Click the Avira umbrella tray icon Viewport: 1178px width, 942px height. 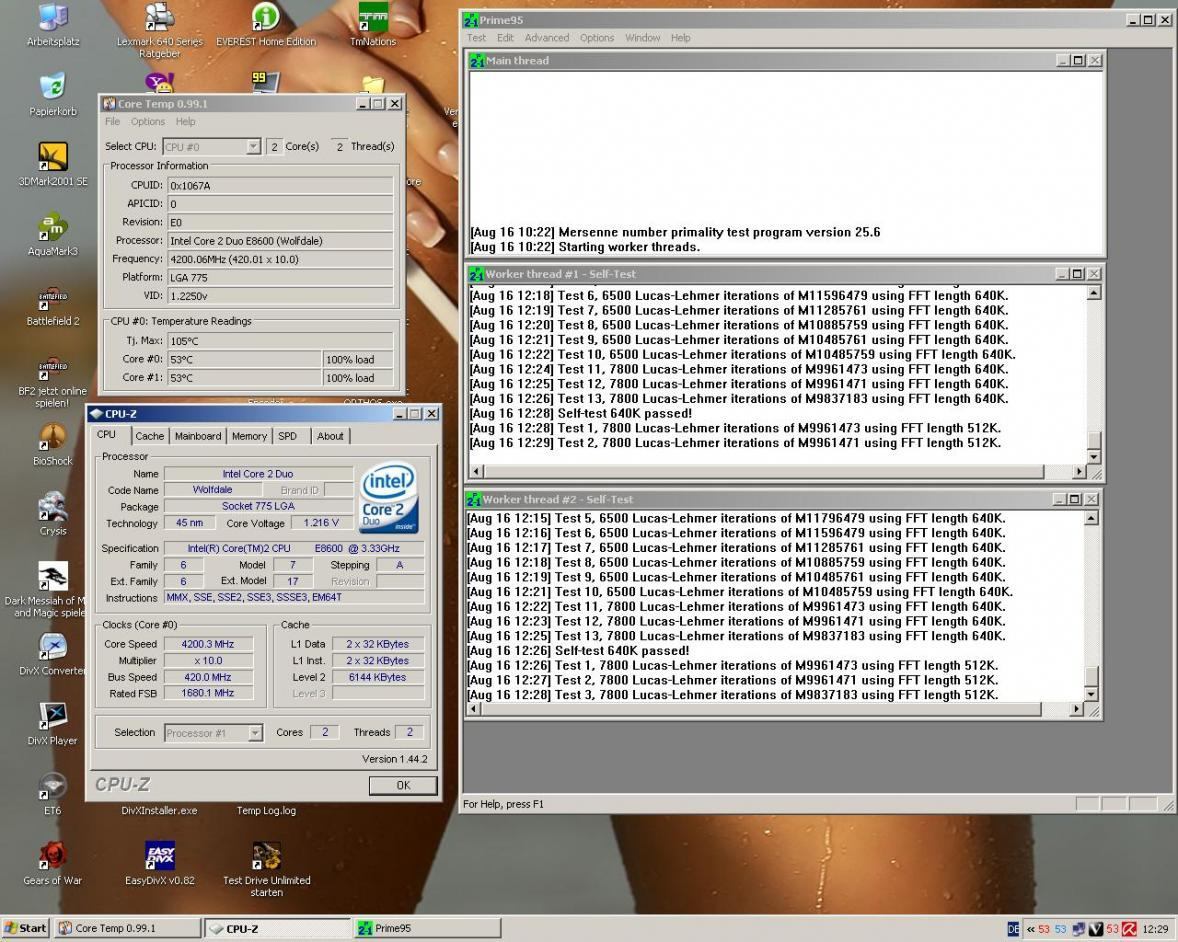pyautogui.click(x=1129, y=929)
